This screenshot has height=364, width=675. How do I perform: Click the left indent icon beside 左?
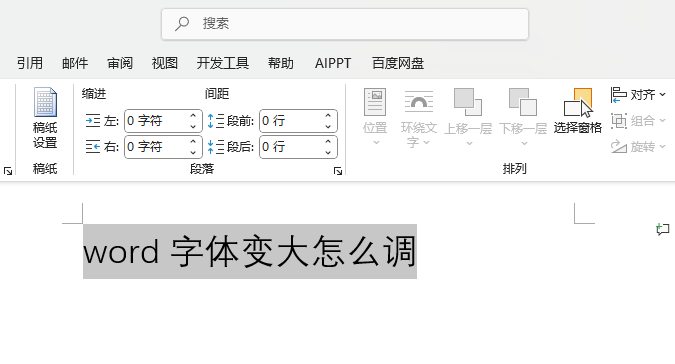93,121
